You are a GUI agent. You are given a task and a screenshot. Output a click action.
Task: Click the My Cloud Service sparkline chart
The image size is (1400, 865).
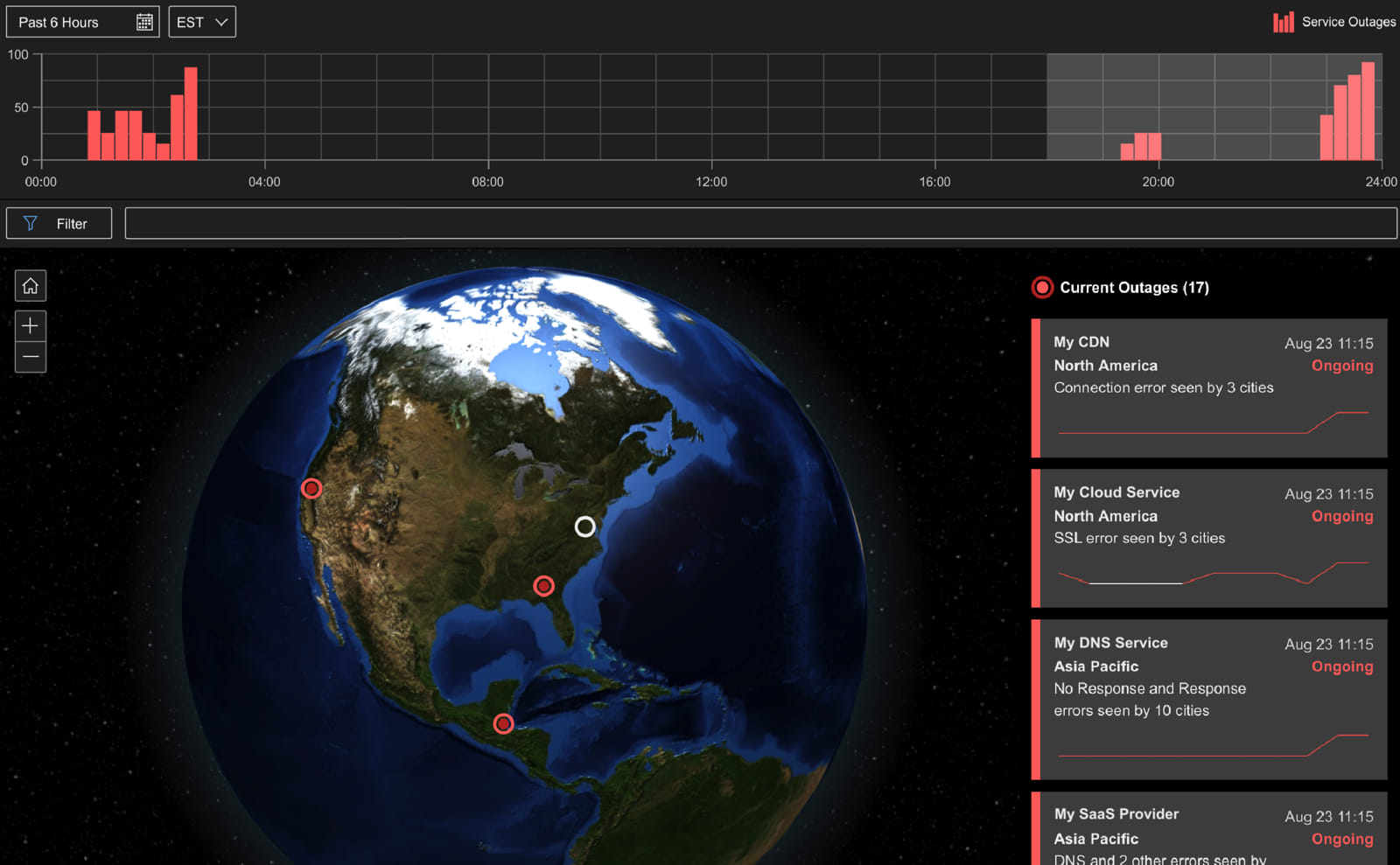pyautogui.click(x=1213, y=573)
